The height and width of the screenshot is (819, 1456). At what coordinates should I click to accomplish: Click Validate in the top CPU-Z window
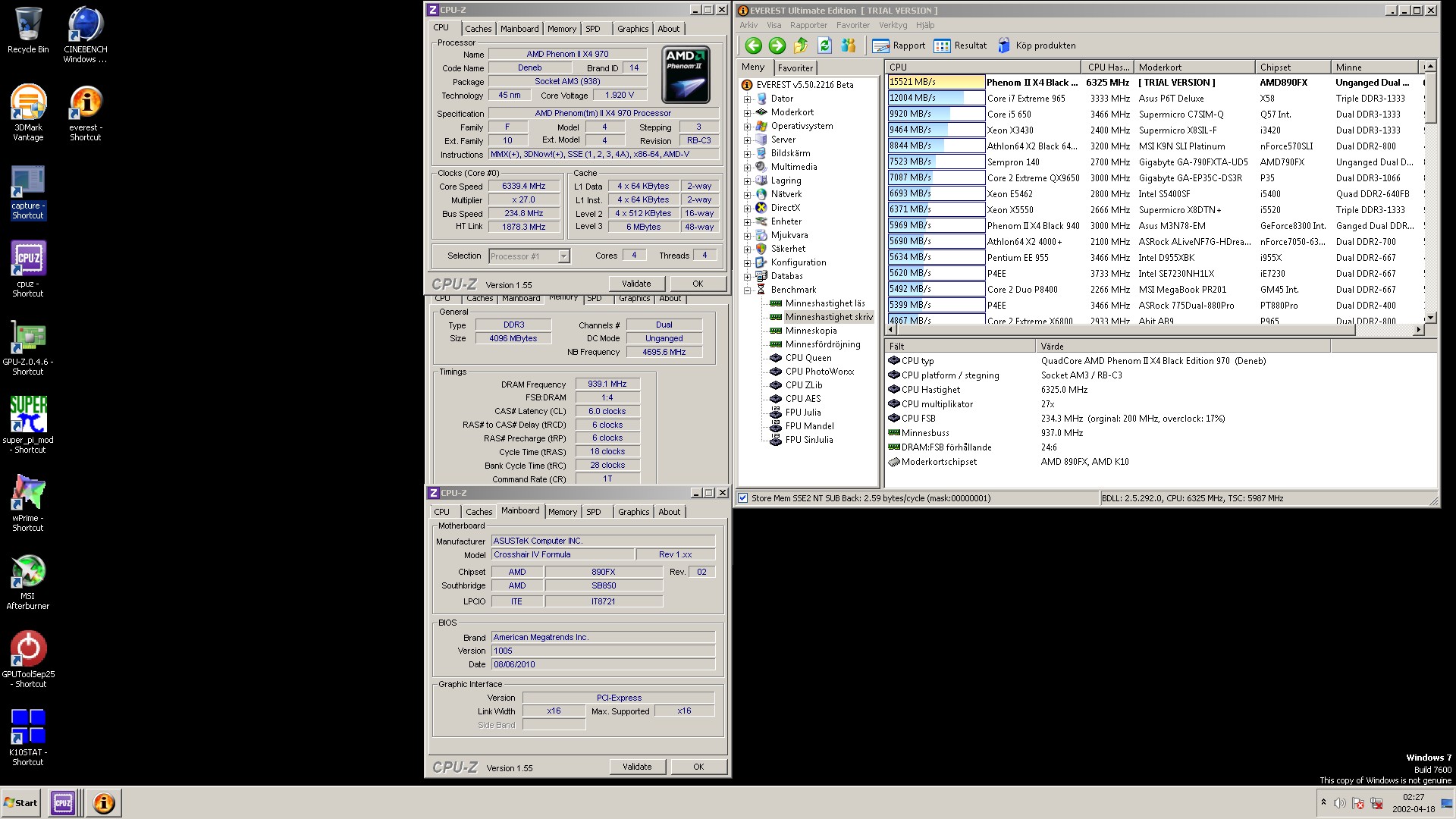pyautogui.click(x=635, y=284)
